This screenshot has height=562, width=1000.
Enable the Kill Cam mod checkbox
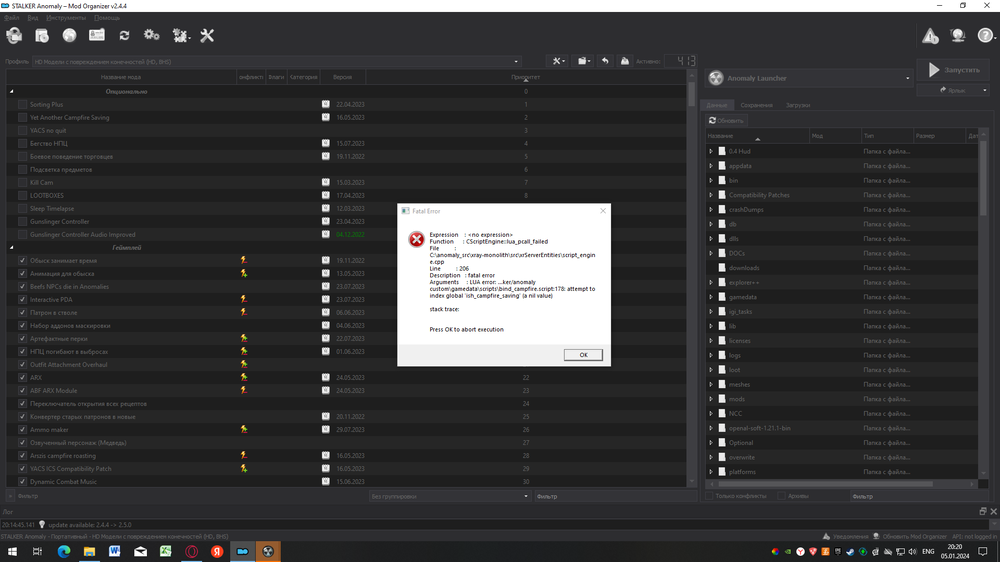(x=22, y=182)
